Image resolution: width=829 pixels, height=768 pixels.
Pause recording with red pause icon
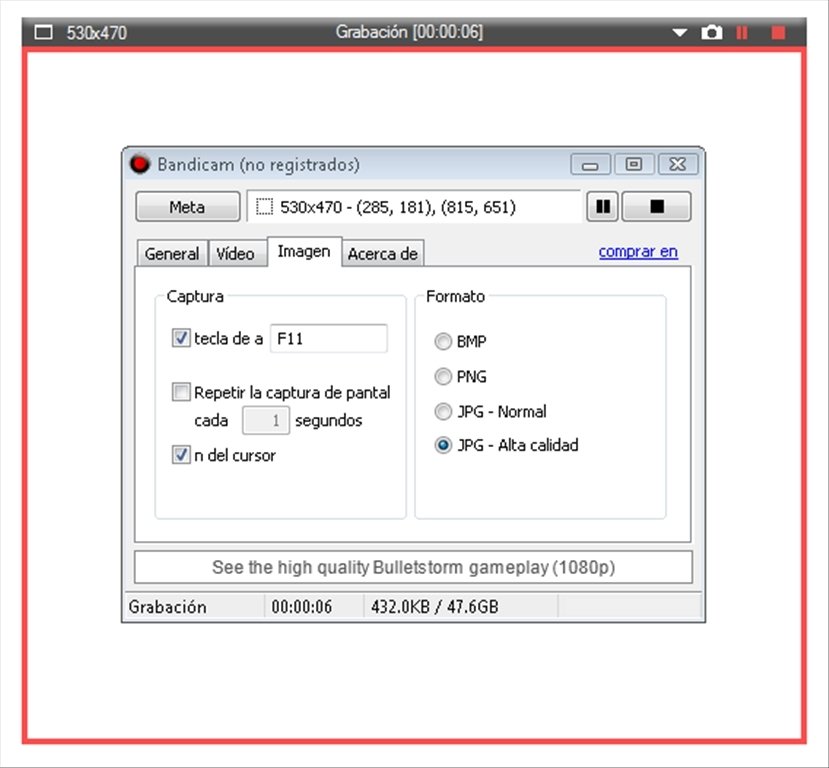point(742,33)
